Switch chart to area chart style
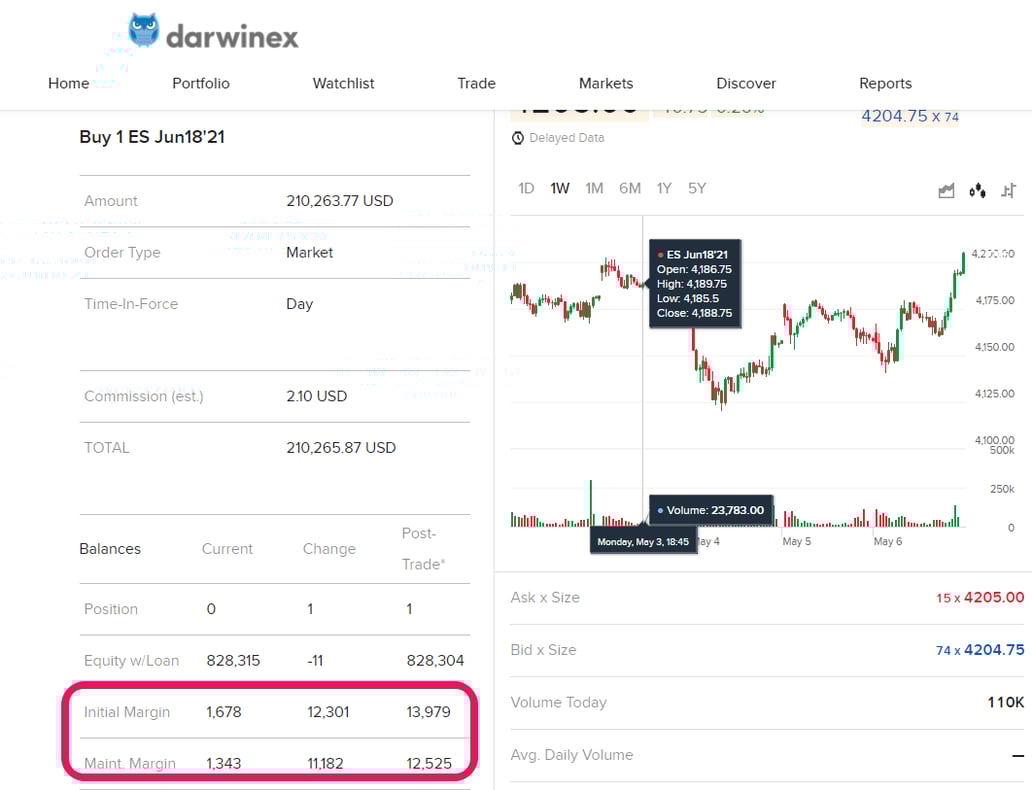This screenshot has height=790, width=1032. pyautogui.click(x=946, y=190)
